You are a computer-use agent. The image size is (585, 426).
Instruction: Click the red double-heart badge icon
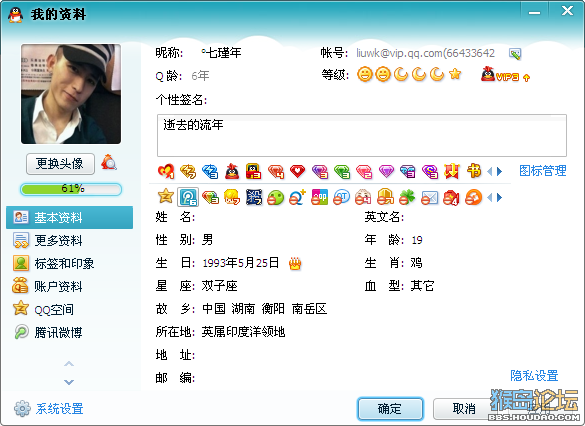click(x=166, y=171)
